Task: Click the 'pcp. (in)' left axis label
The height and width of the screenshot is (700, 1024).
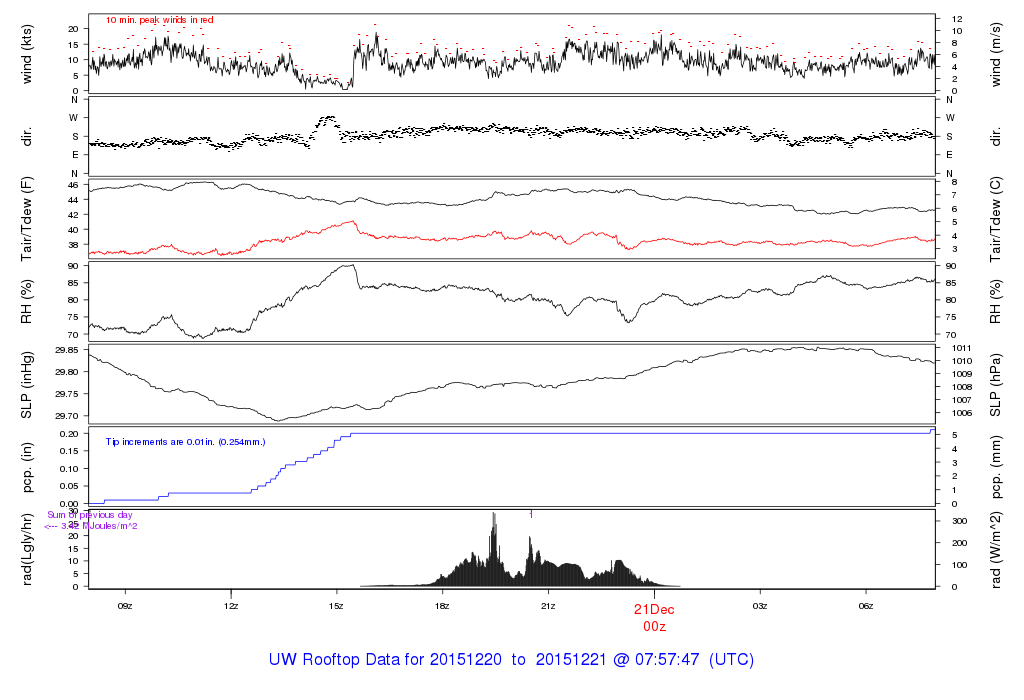Action: click(x=27, y=467)
